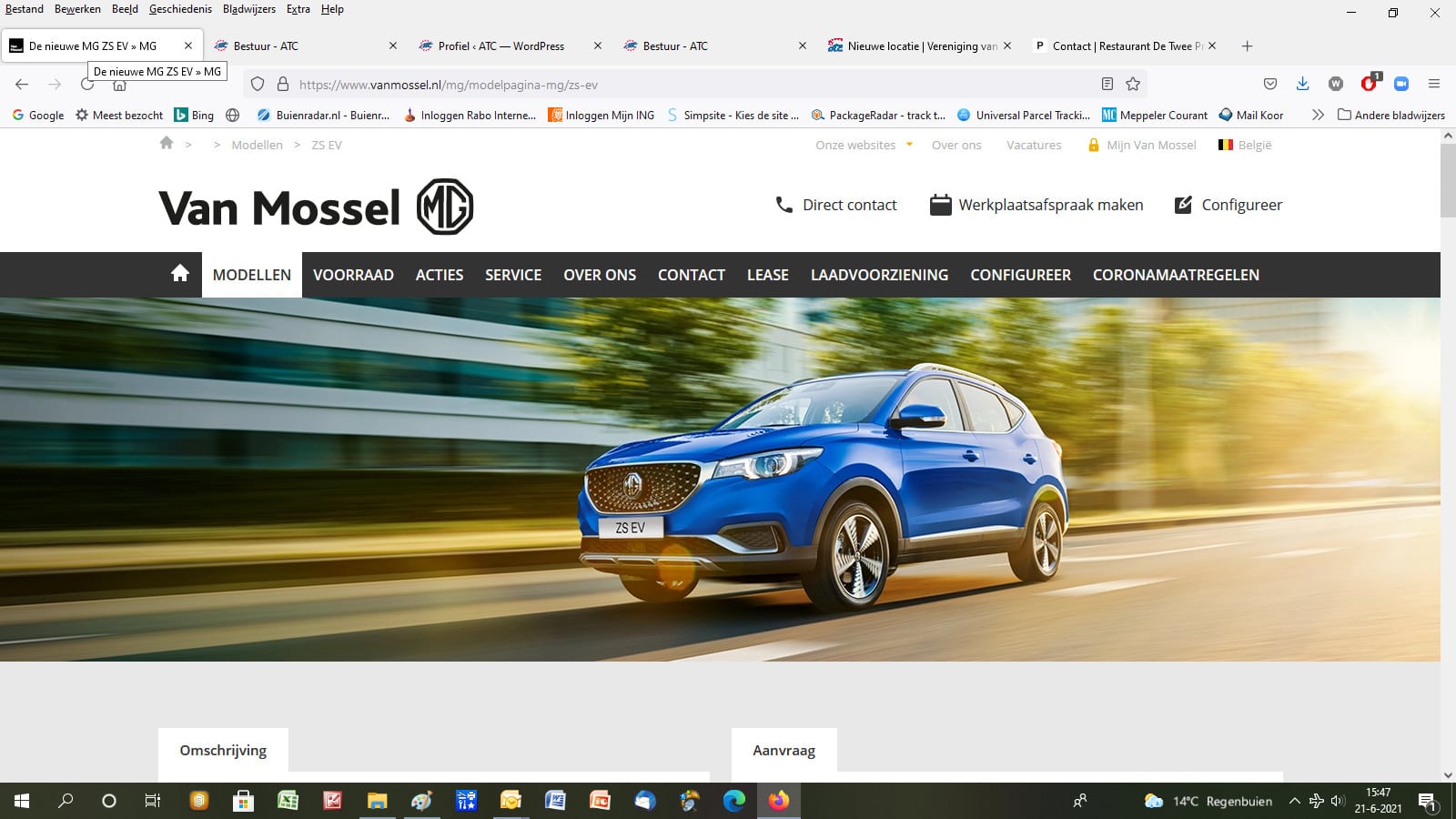Click Vacatures link in top bar
The image size is (1456, 819).
coord(1034,145)
